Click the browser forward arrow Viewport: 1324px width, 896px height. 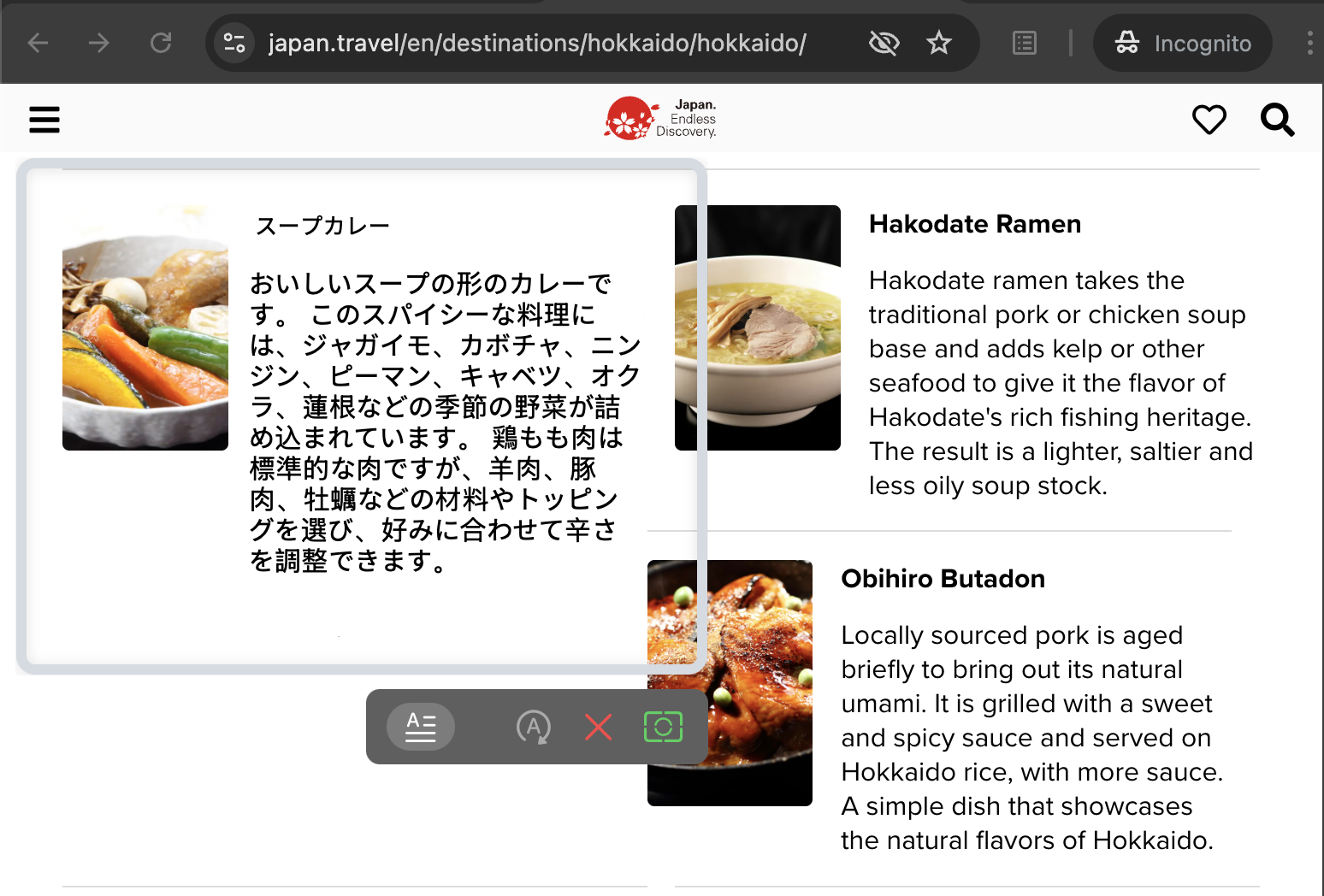[x=99, y=43]
